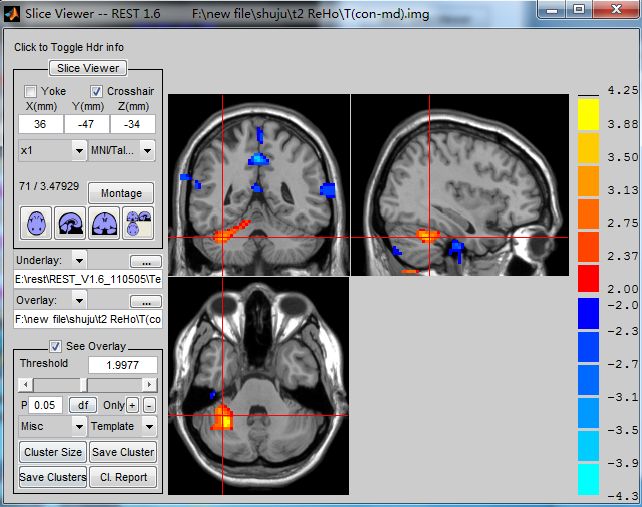The width and height of the screenshot is (642, 507).
Task: Click the Overlay file path field
Action: pyautogui.click(x=88, y=319)
